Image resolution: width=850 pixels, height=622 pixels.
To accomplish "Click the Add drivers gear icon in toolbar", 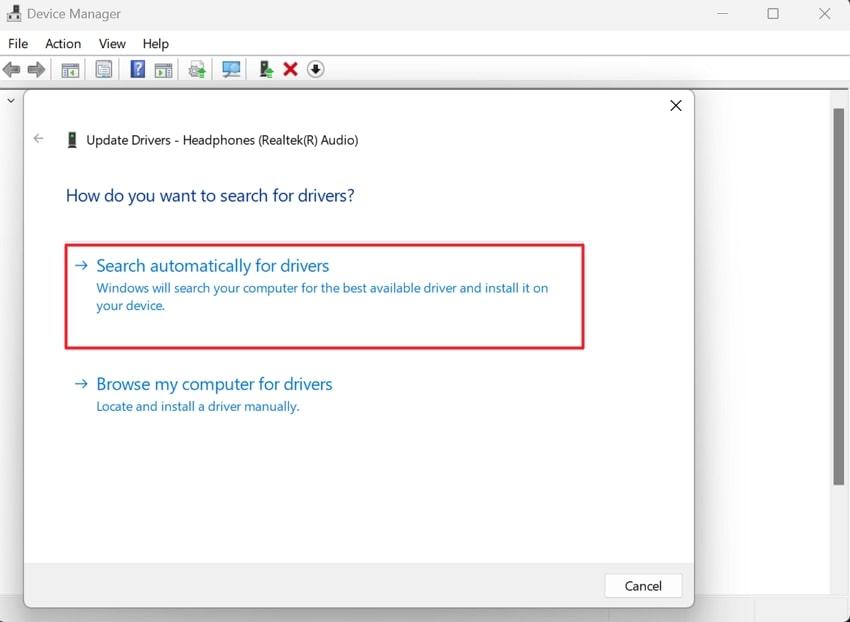I will [197, 69].
